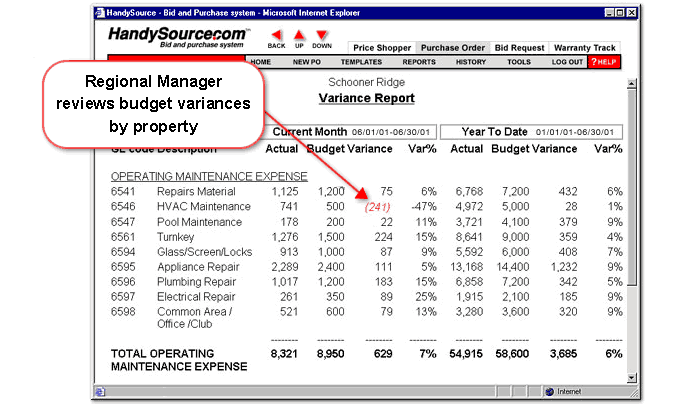The height and width of the screenshot is (410, 686).
Task: Open the TEMPLATES menu
Action: [x=361, y=62]
